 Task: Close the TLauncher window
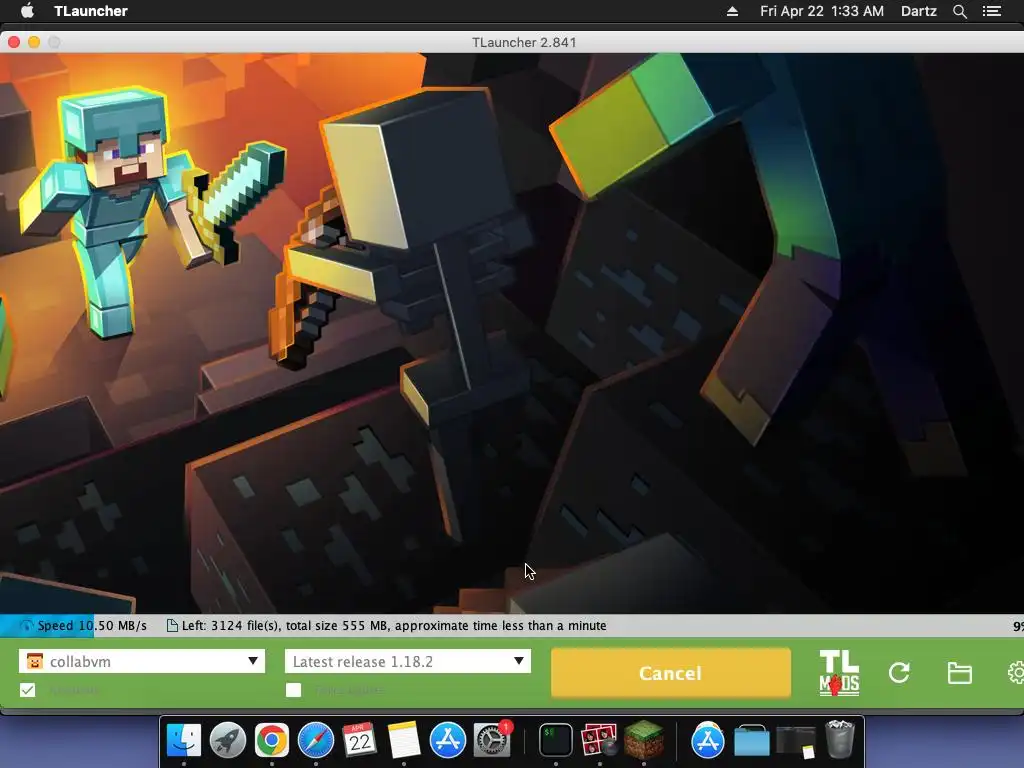click(x=14, y=42)
